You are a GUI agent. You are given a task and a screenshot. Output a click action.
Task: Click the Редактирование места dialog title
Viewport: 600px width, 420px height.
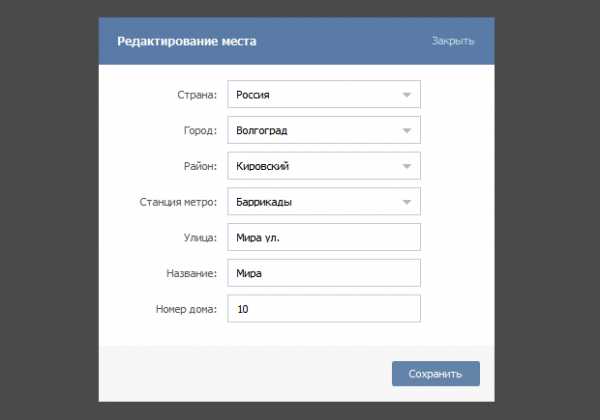tap(187, 41)
